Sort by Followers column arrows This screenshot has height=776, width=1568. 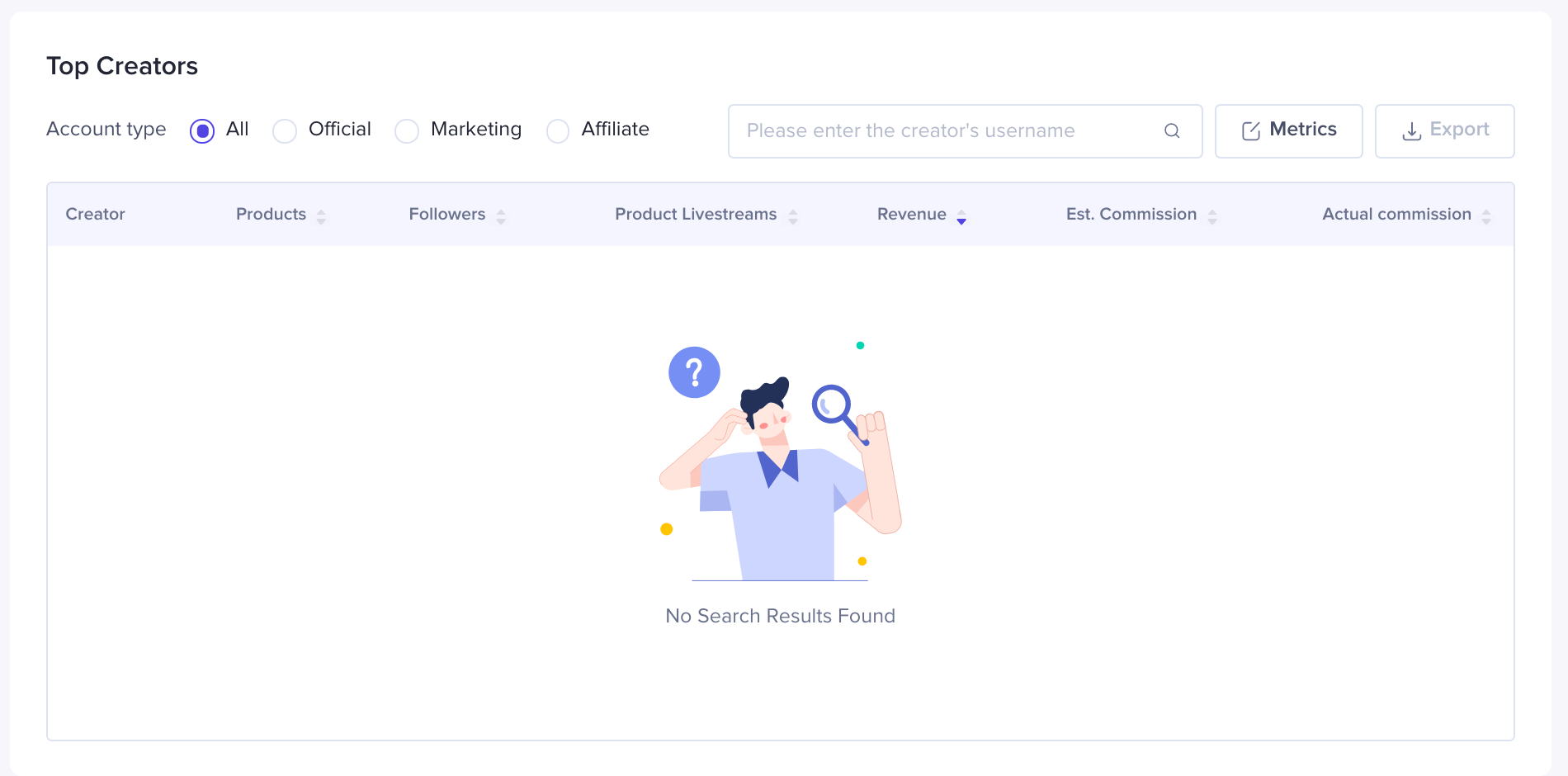[501, 216]
